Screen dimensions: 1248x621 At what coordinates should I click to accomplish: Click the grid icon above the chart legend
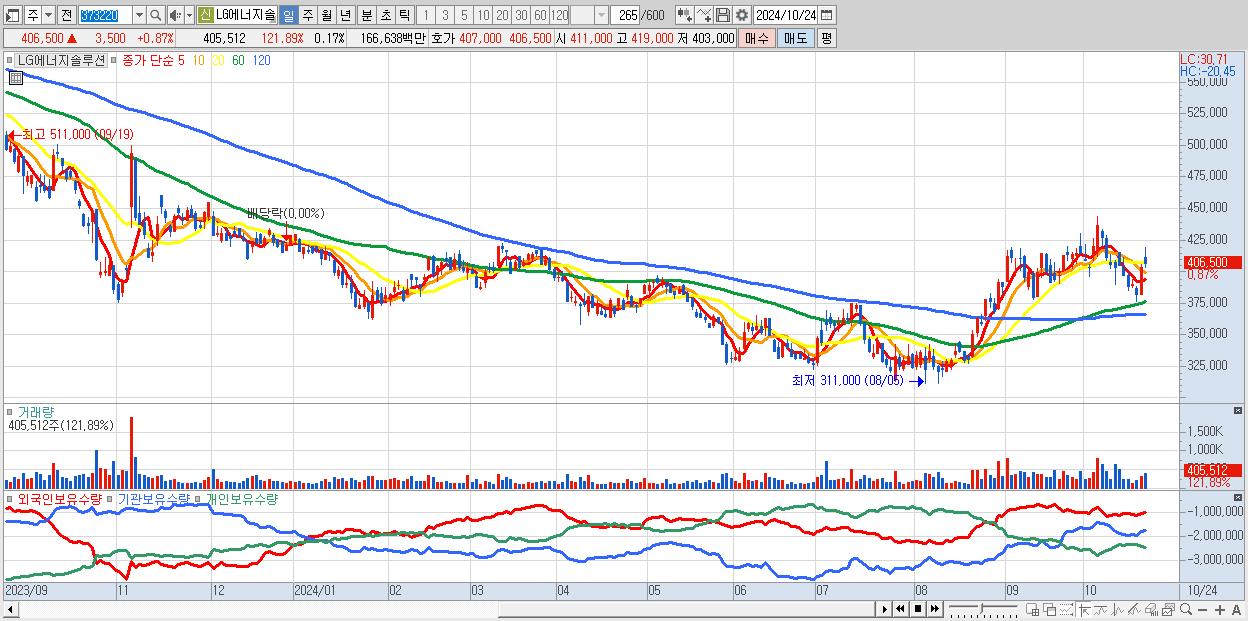point(15,77)
